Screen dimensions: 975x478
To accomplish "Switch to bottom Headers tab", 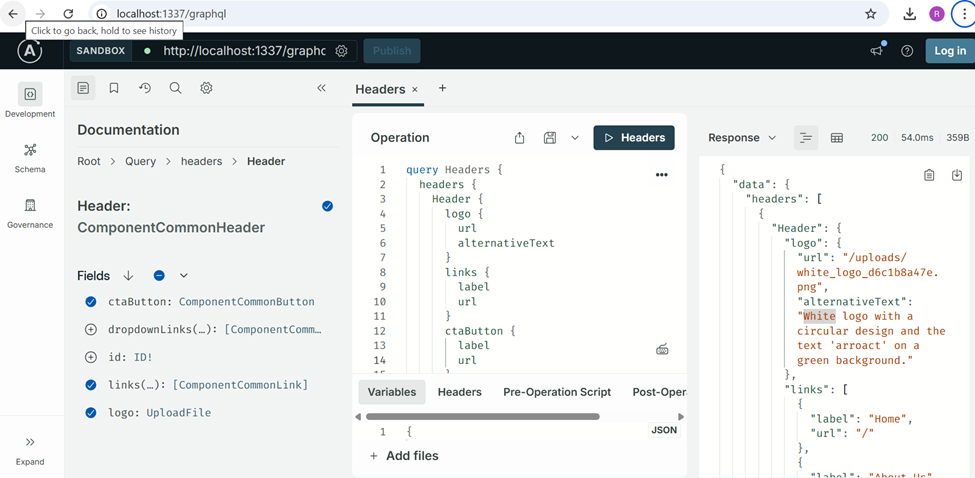I will 460,392.
